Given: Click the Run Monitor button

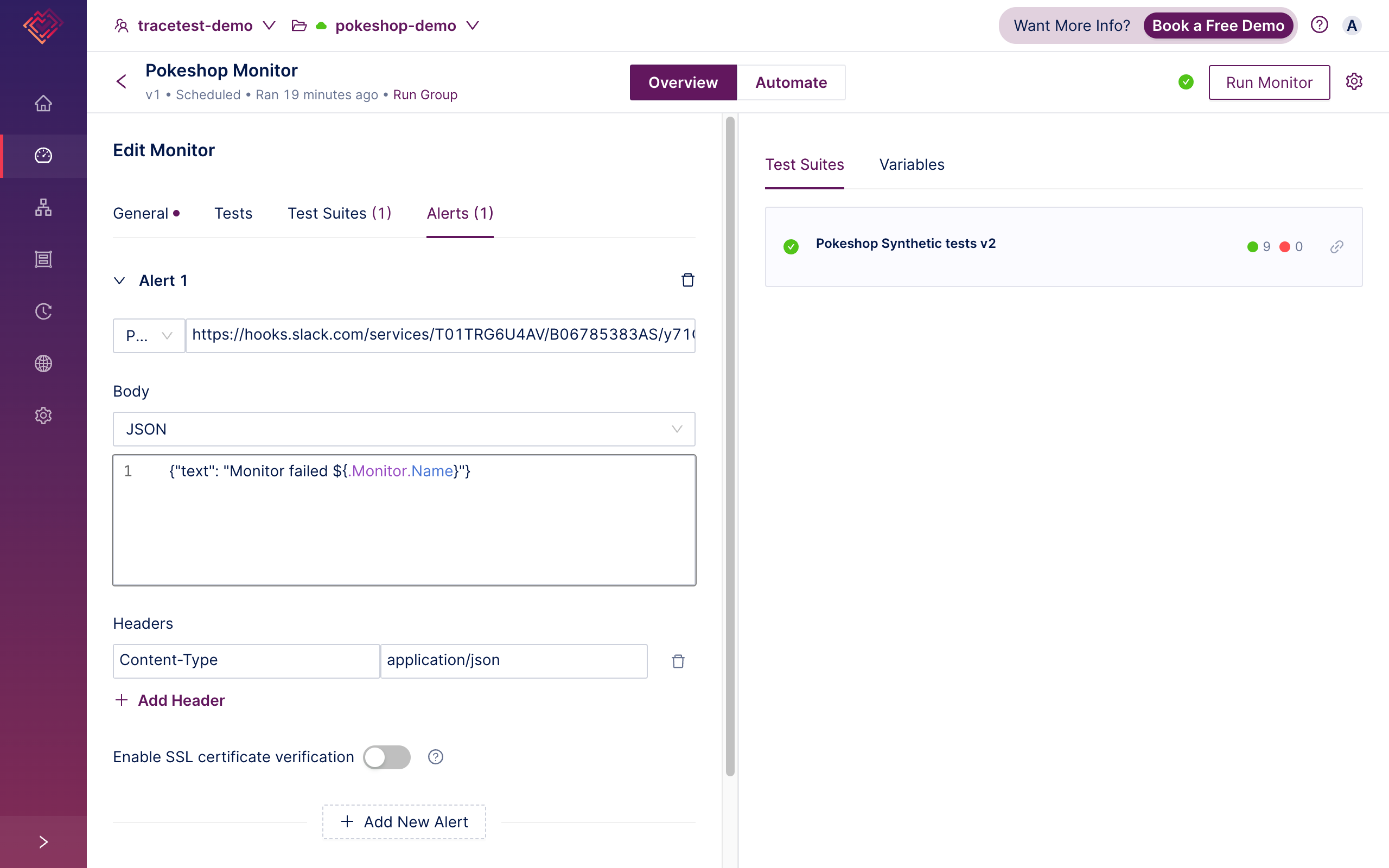Looking at the screenshot, I should (1269, 82).
